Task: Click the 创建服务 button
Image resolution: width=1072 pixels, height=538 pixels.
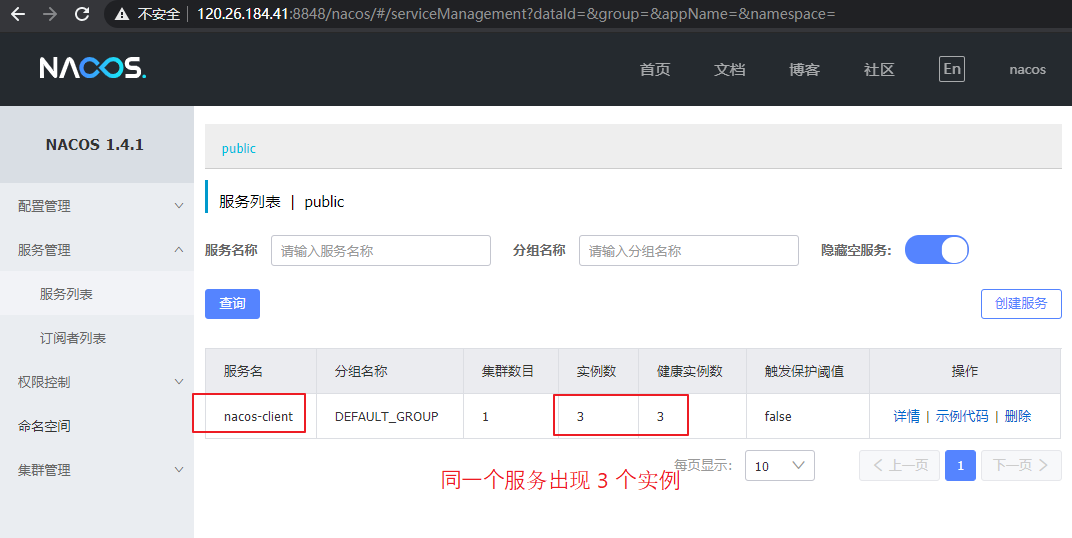Action: [1021, 304]
